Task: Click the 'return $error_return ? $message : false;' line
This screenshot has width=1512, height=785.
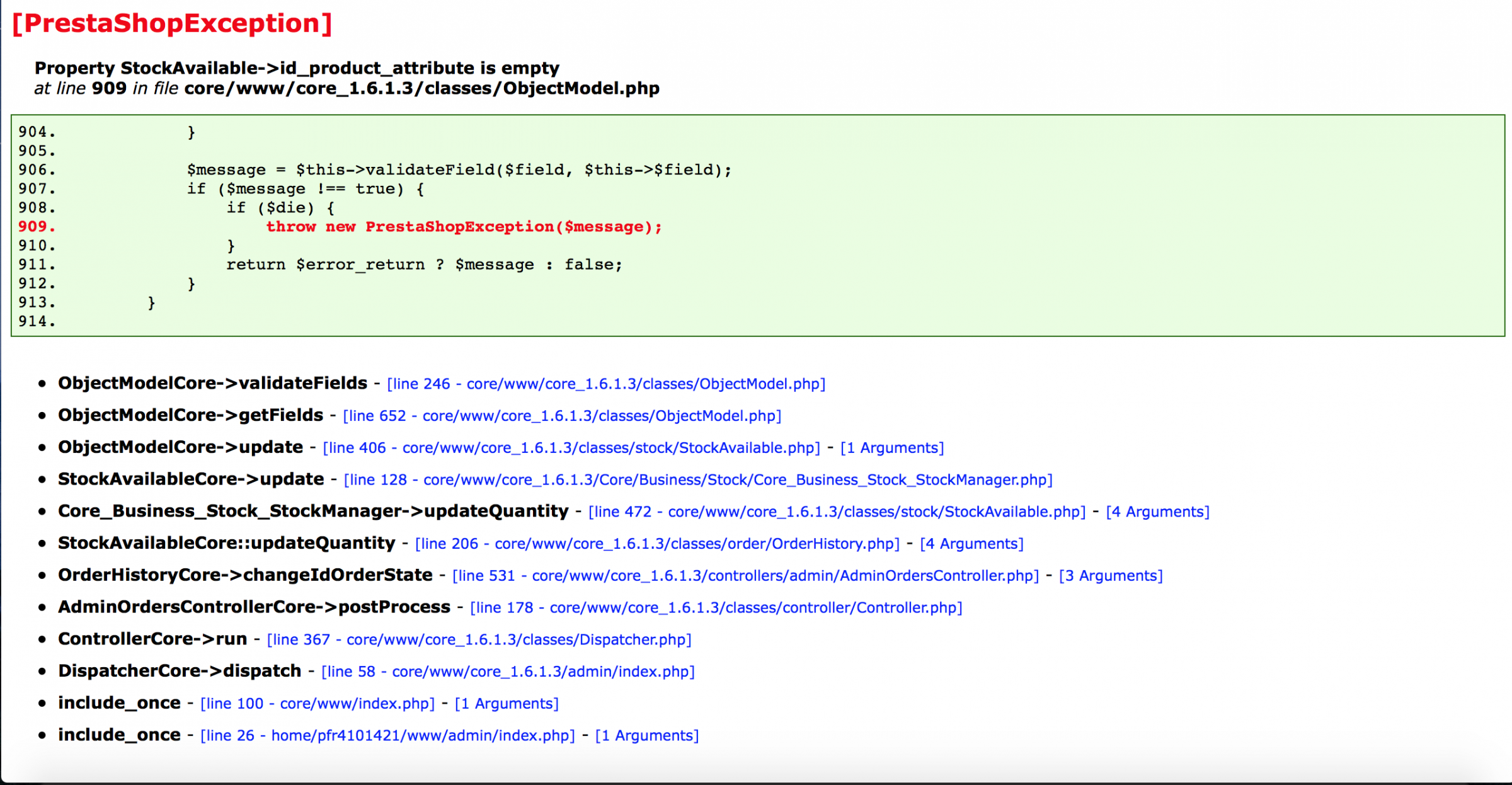Action: coord(424,265)
